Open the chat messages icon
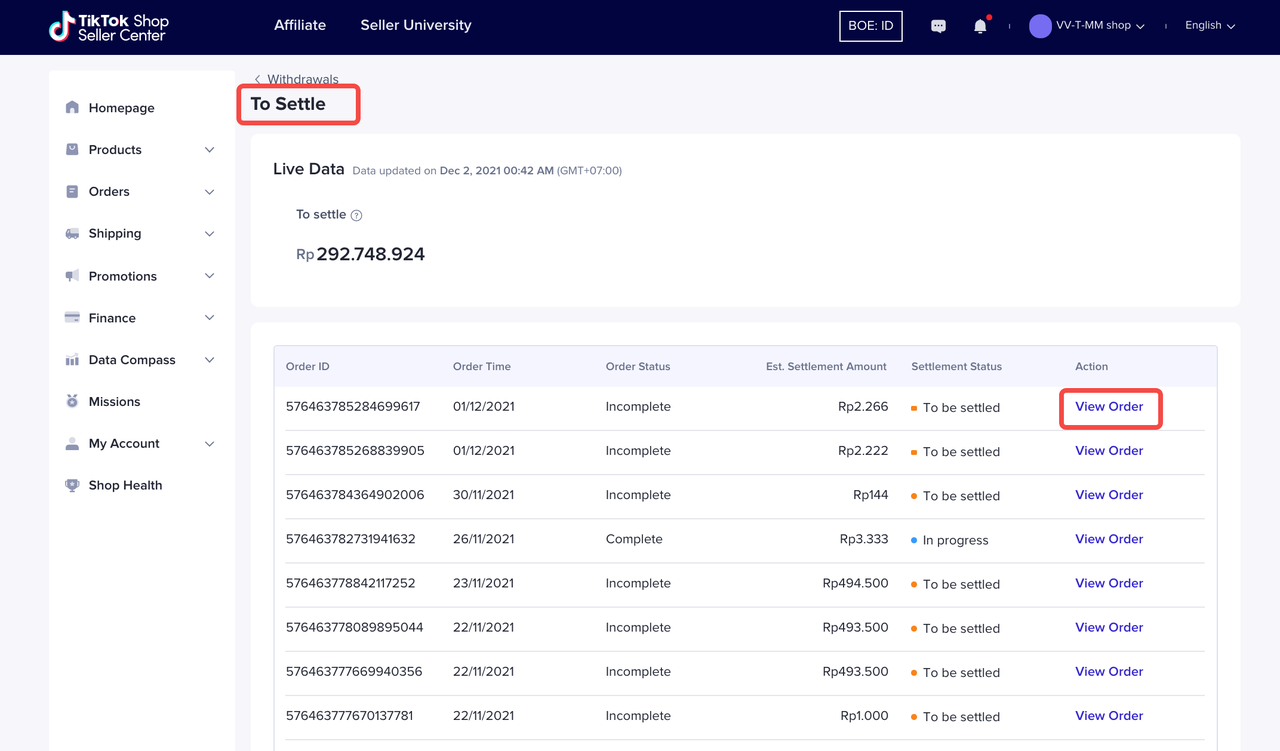 click(x=938, y=27)
